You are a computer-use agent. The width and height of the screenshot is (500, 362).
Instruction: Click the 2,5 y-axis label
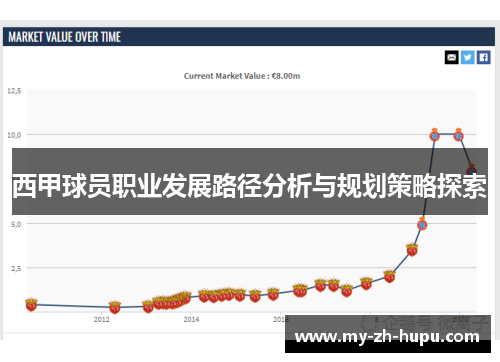click(16, 268)
